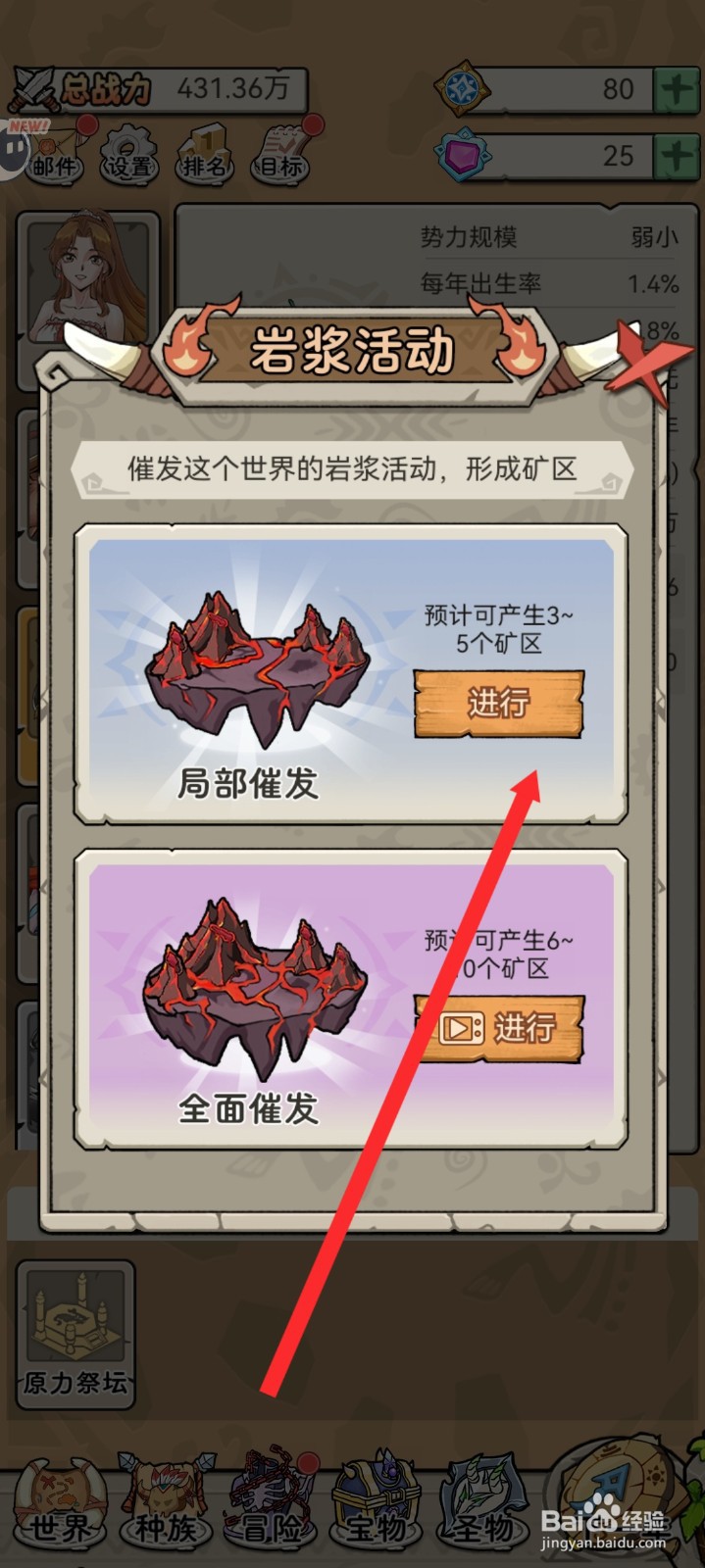Switch to the 圣物 tab
Screen dimensions: 705x1568
(482, 1500)
